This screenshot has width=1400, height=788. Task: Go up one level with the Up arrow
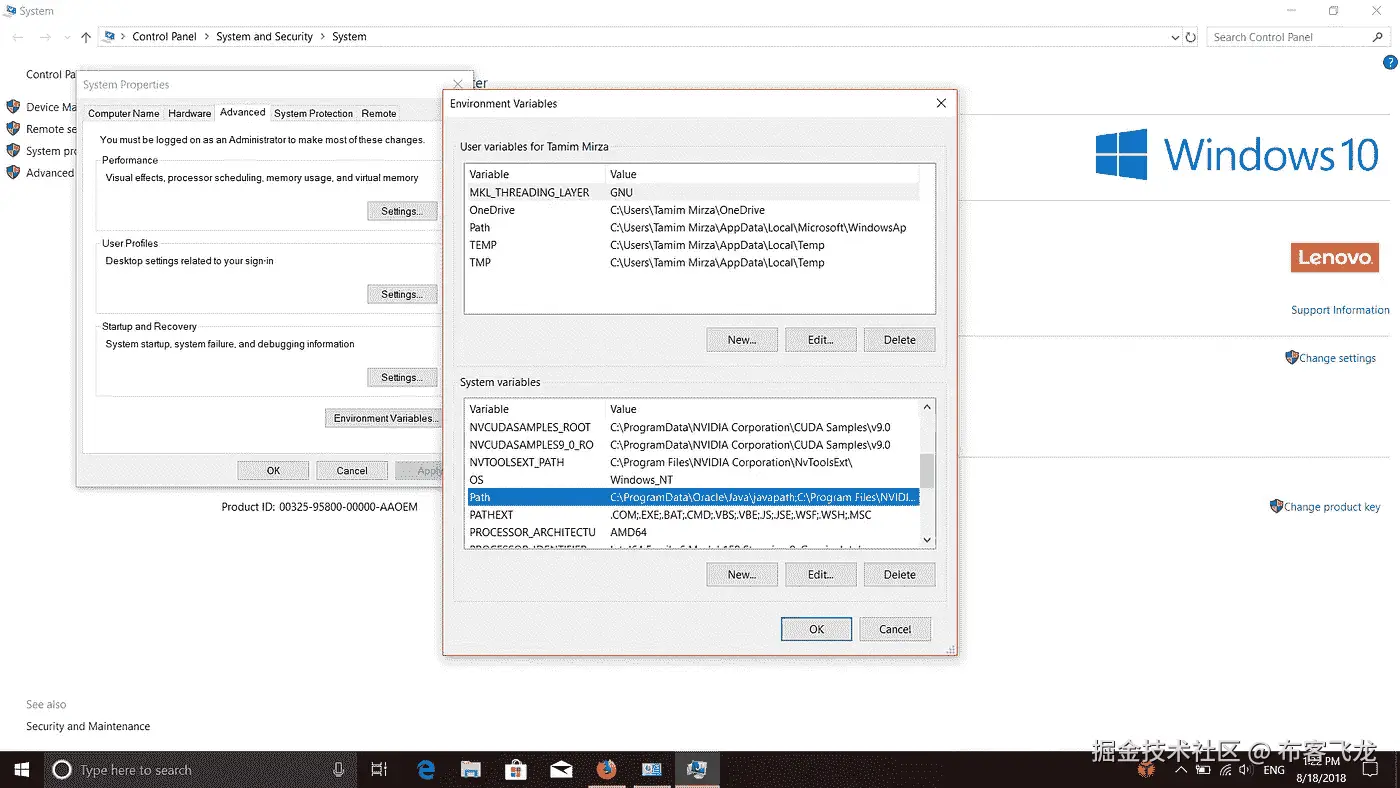[86, 37]
